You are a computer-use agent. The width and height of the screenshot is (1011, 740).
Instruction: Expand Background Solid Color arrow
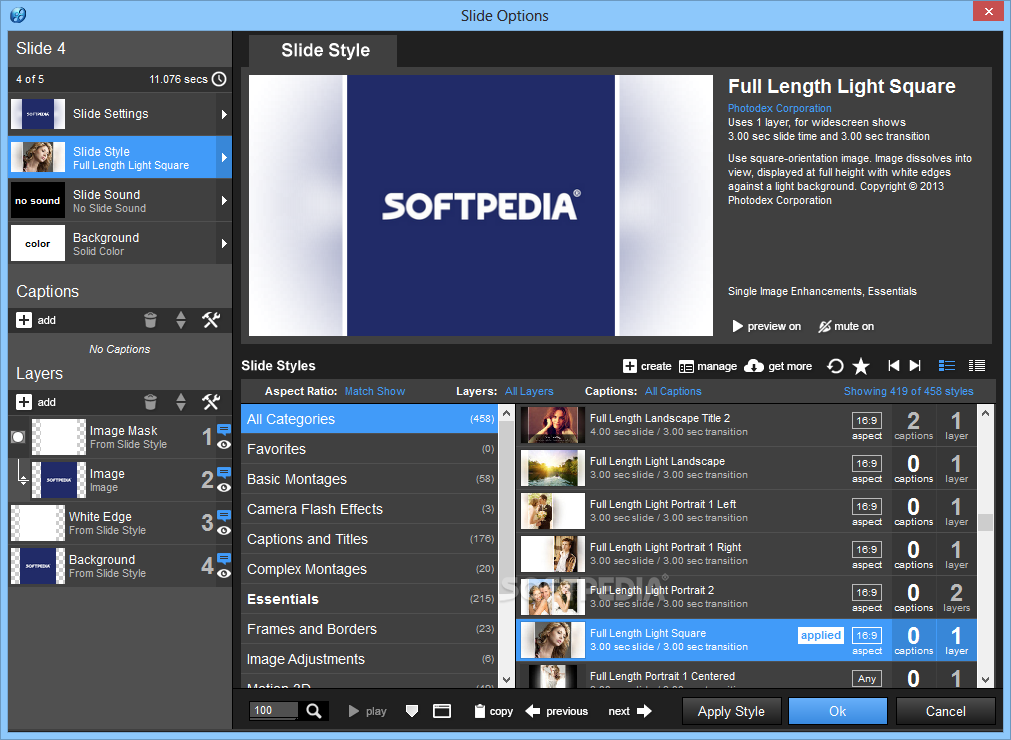224,244
